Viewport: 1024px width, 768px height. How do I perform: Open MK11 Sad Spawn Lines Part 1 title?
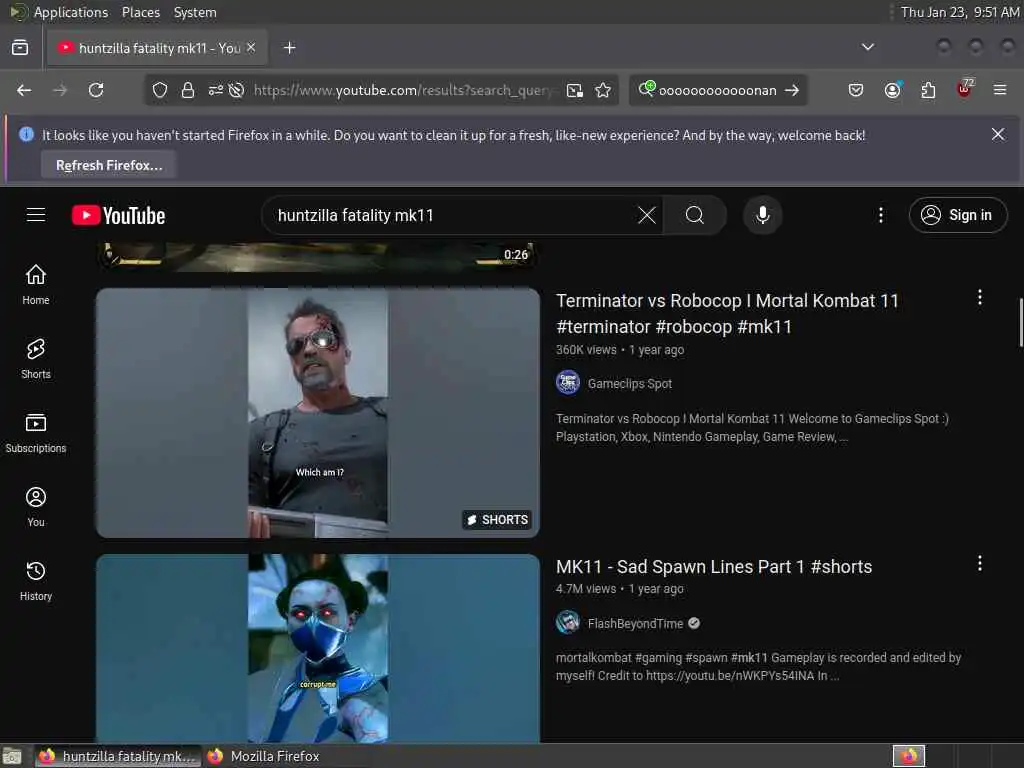pyautogui.click(x=714, y=567)
